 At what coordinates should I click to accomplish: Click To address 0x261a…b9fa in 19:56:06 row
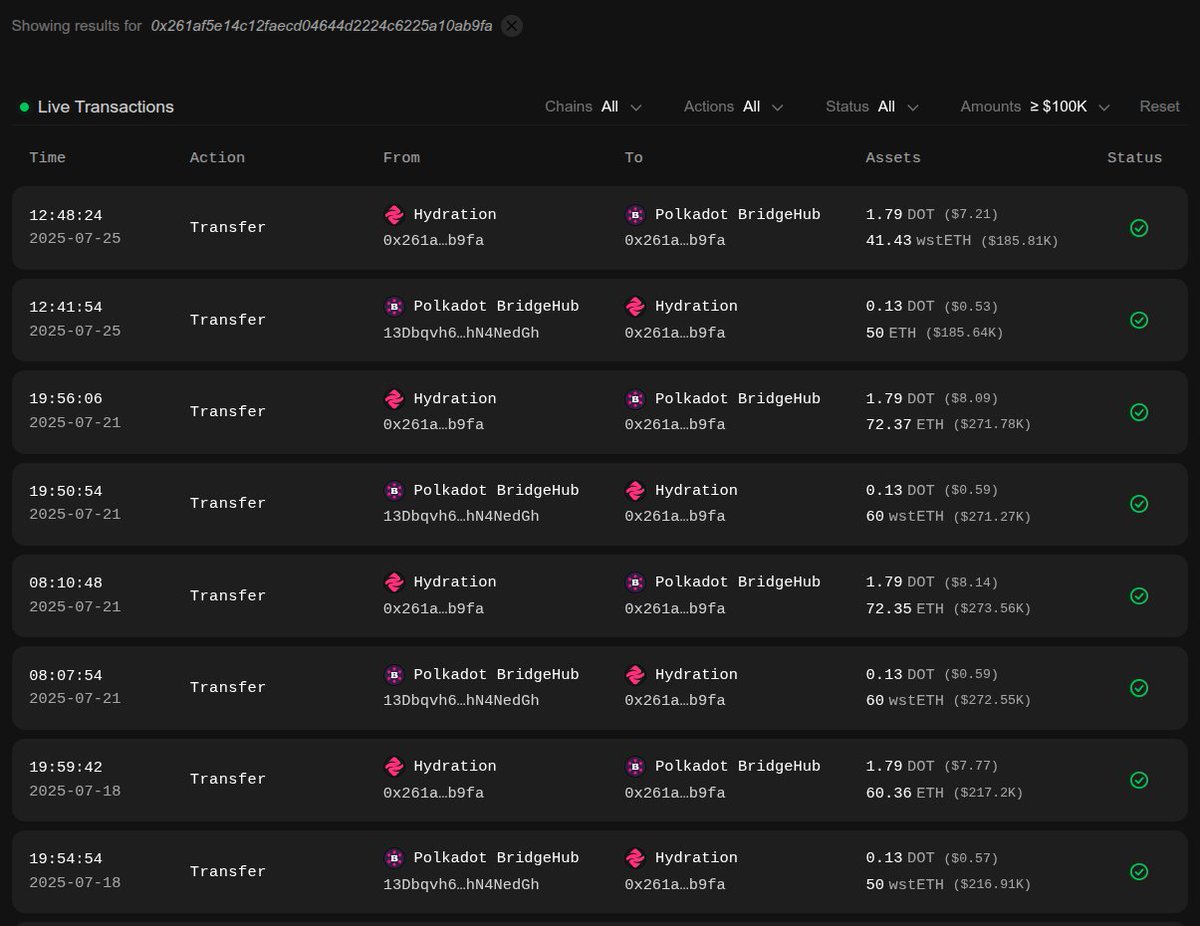[675, 425]
